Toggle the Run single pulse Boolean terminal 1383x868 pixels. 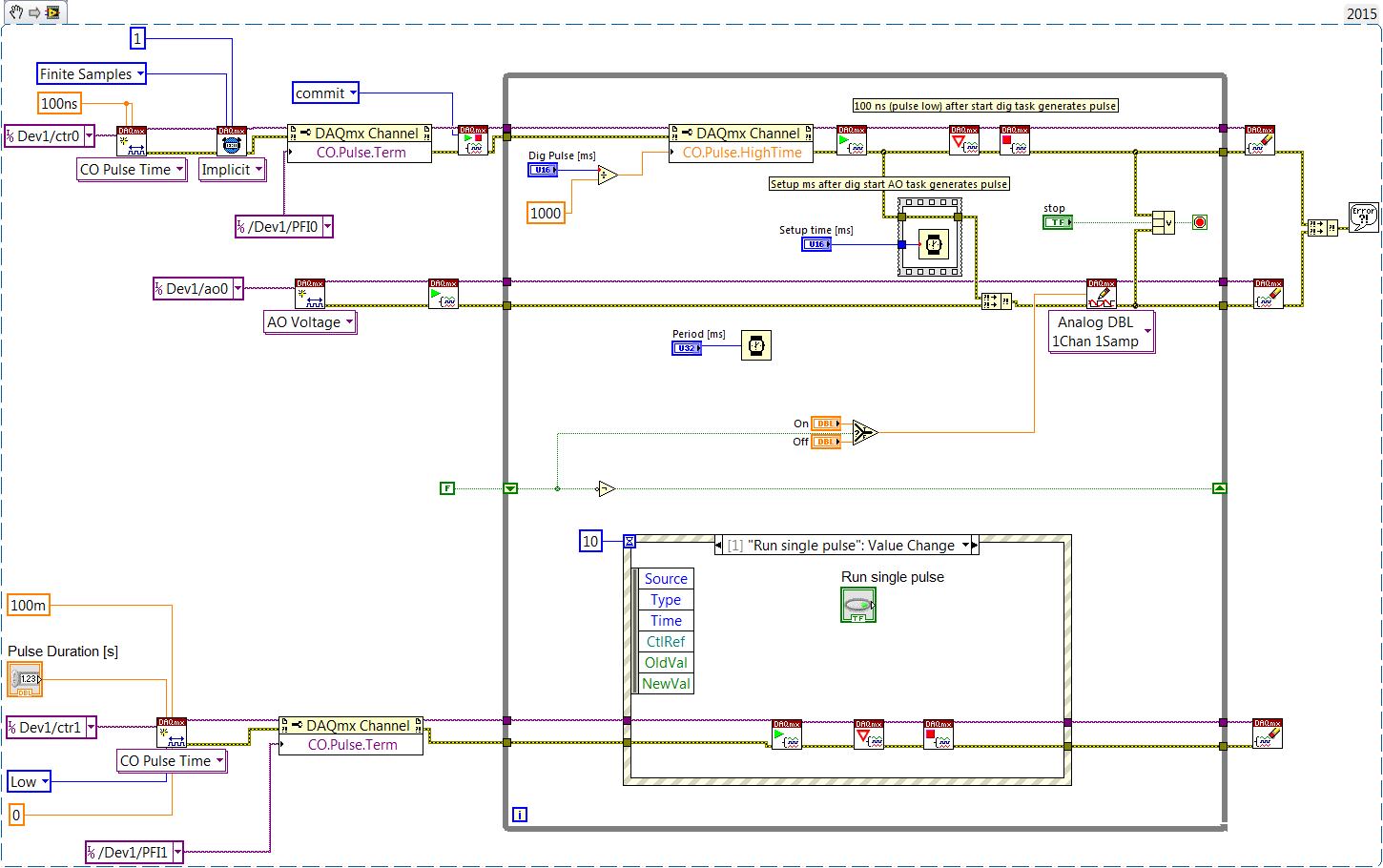(x=858, y=605)
